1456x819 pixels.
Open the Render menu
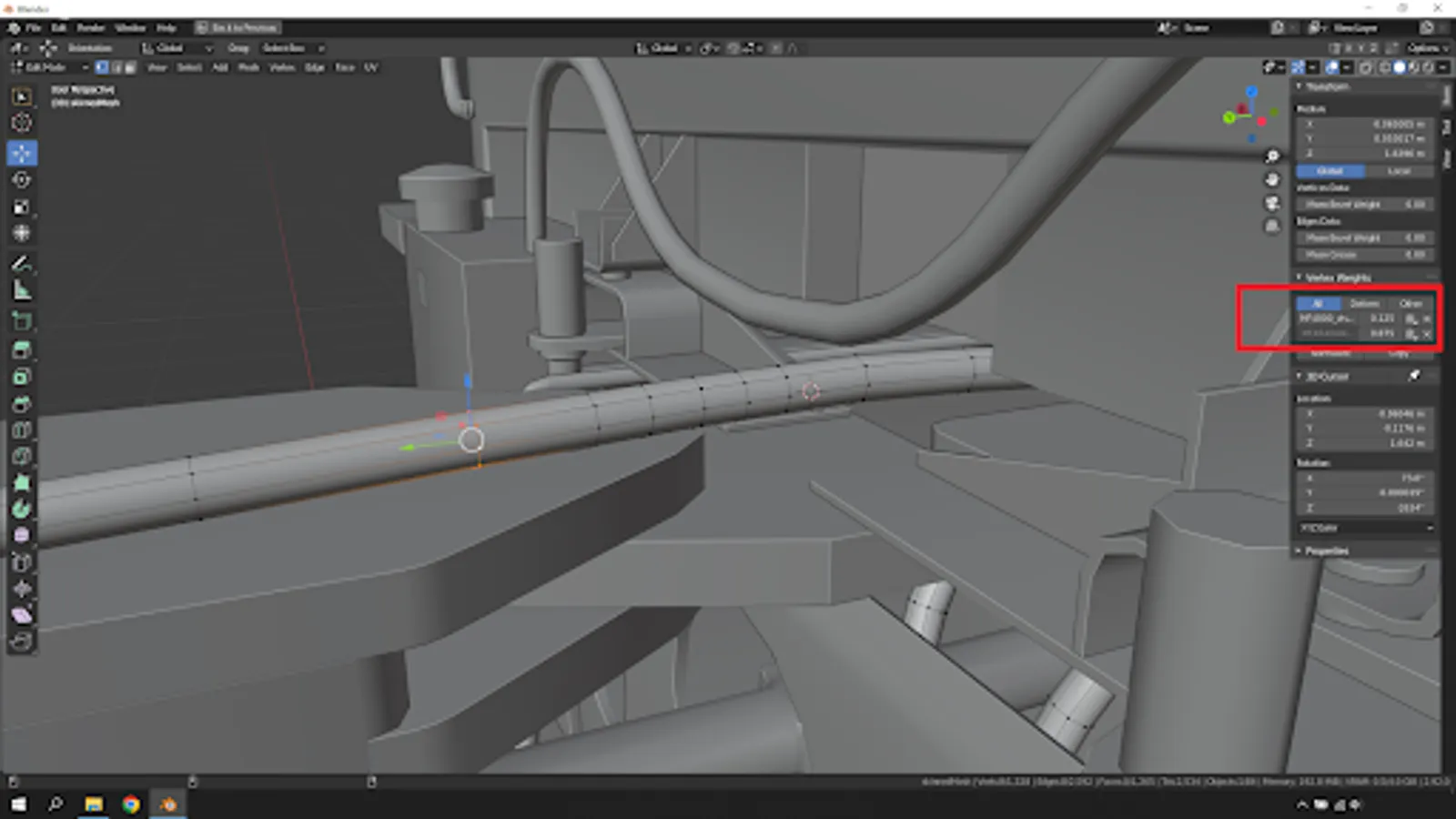[90, 28]
